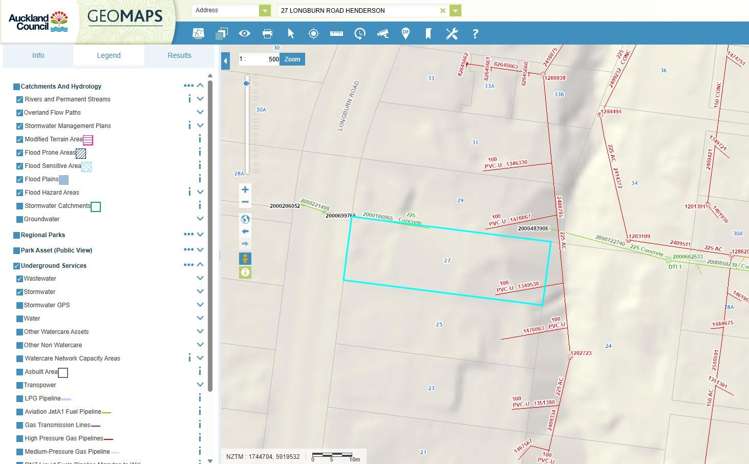Open the wrench and screwdriver tools icon
The image size is (749, 464).
point(451,33)
